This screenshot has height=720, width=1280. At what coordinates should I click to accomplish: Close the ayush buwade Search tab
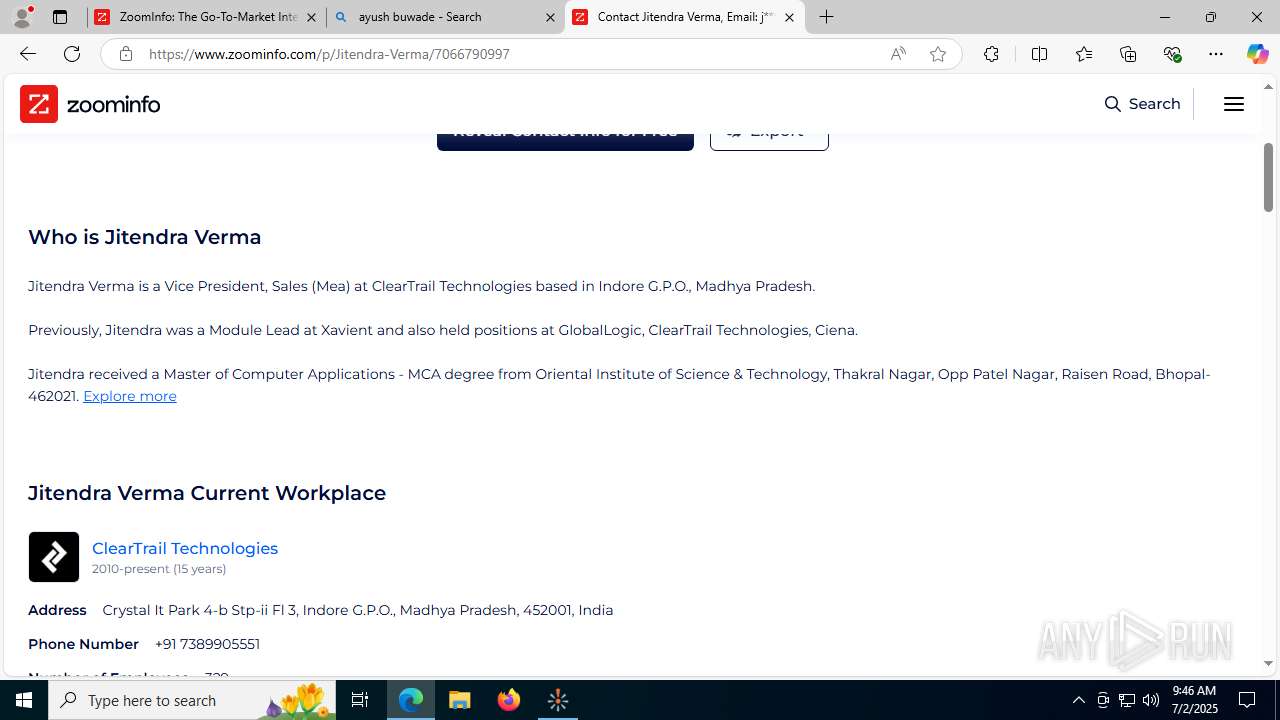pyautogui.click(x=550, y=17)
